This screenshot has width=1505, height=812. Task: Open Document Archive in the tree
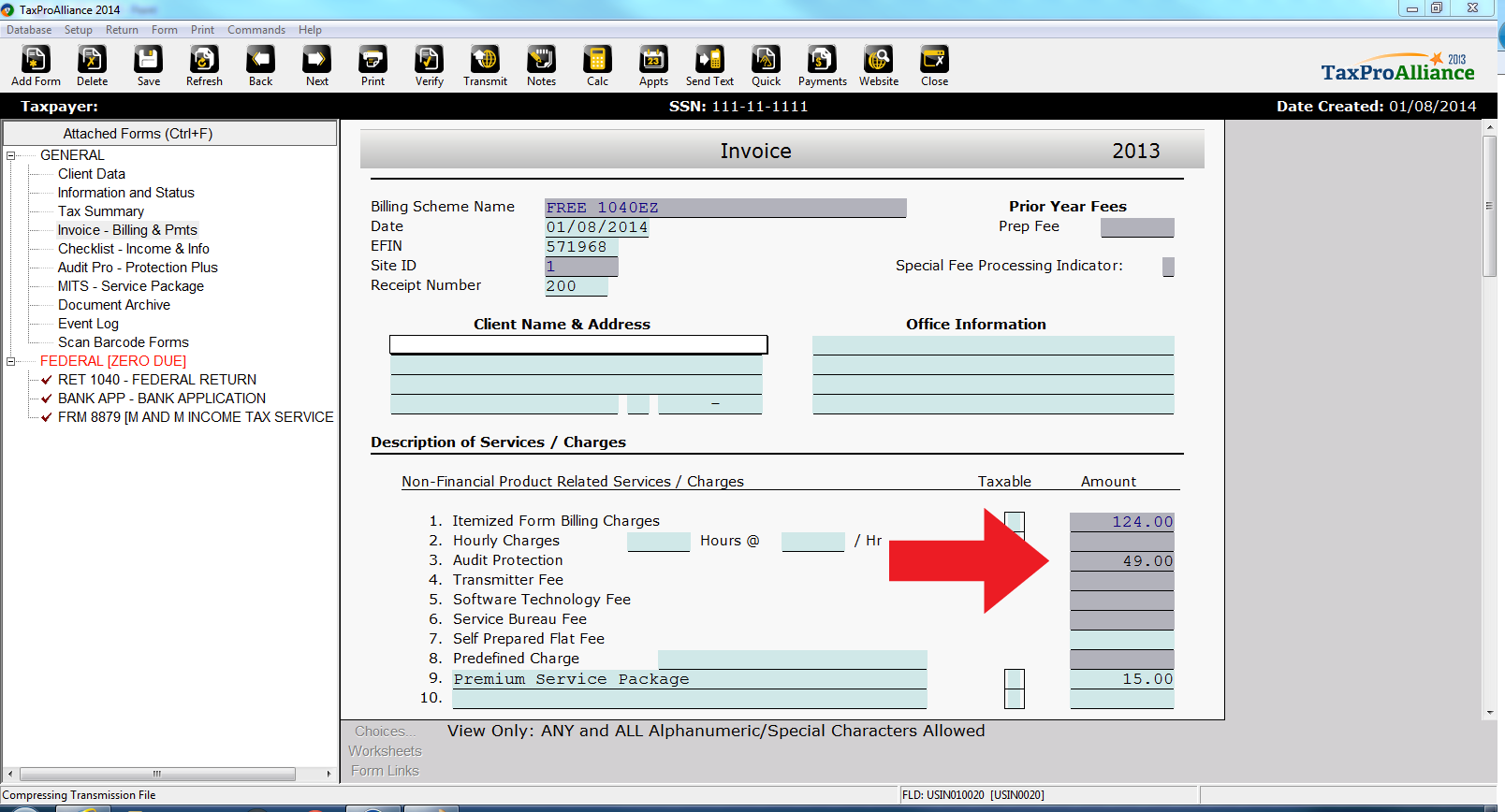pos(114,305)
